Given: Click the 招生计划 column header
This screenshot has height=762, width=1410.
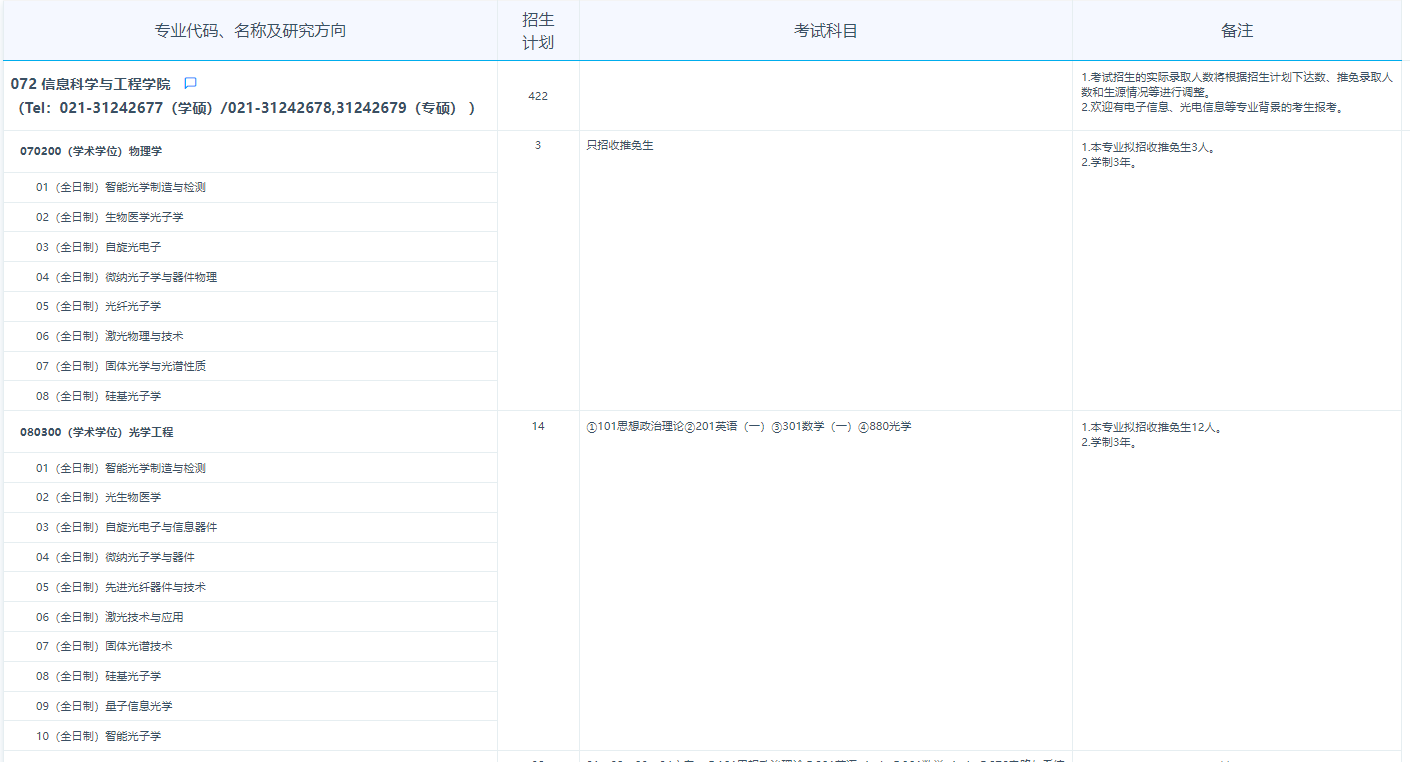Looking at the screenshot, I should [x=538, y=31].
